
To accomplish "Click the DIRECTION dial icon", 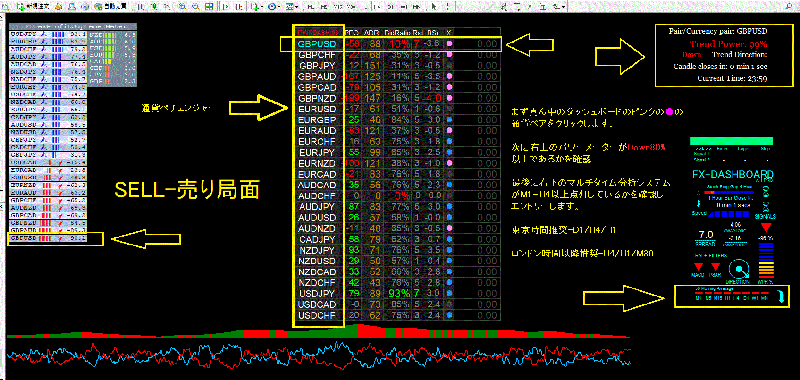I will (x=739, y=269).
